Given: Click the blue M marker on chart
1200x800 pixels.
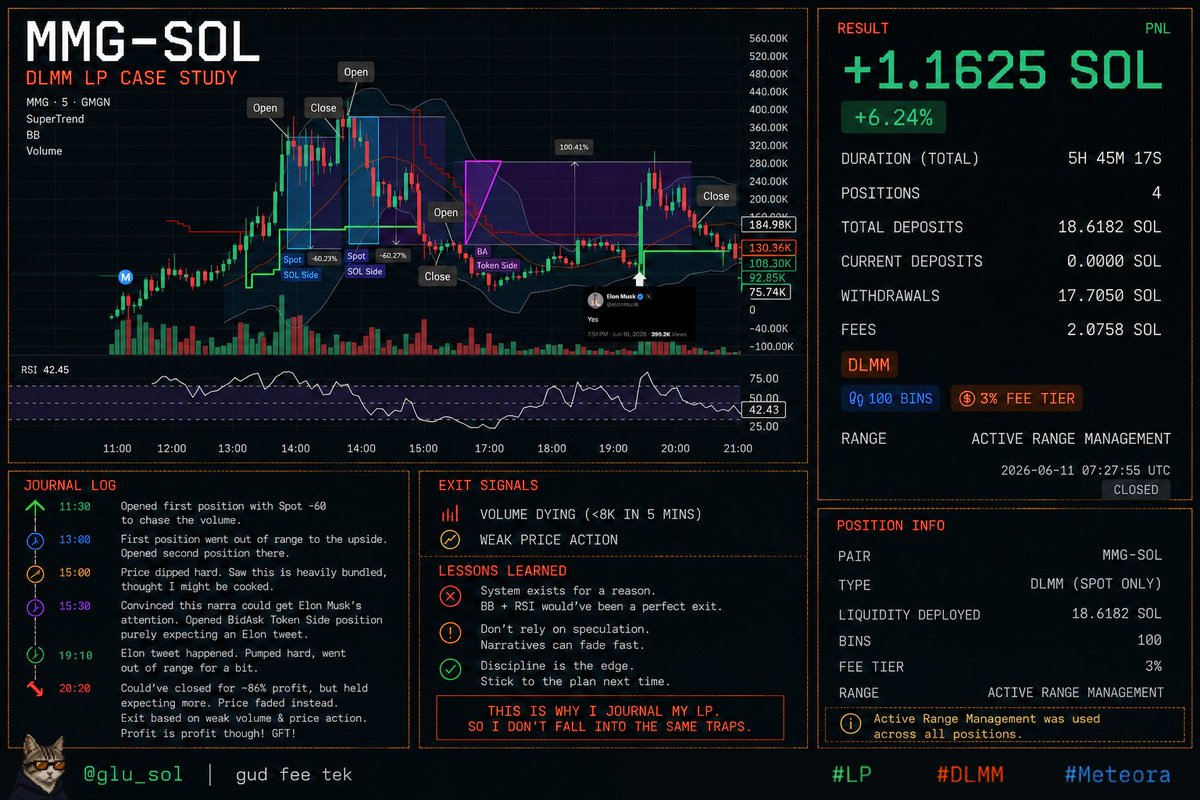Looking at the screenshot, I should [126, 276].
